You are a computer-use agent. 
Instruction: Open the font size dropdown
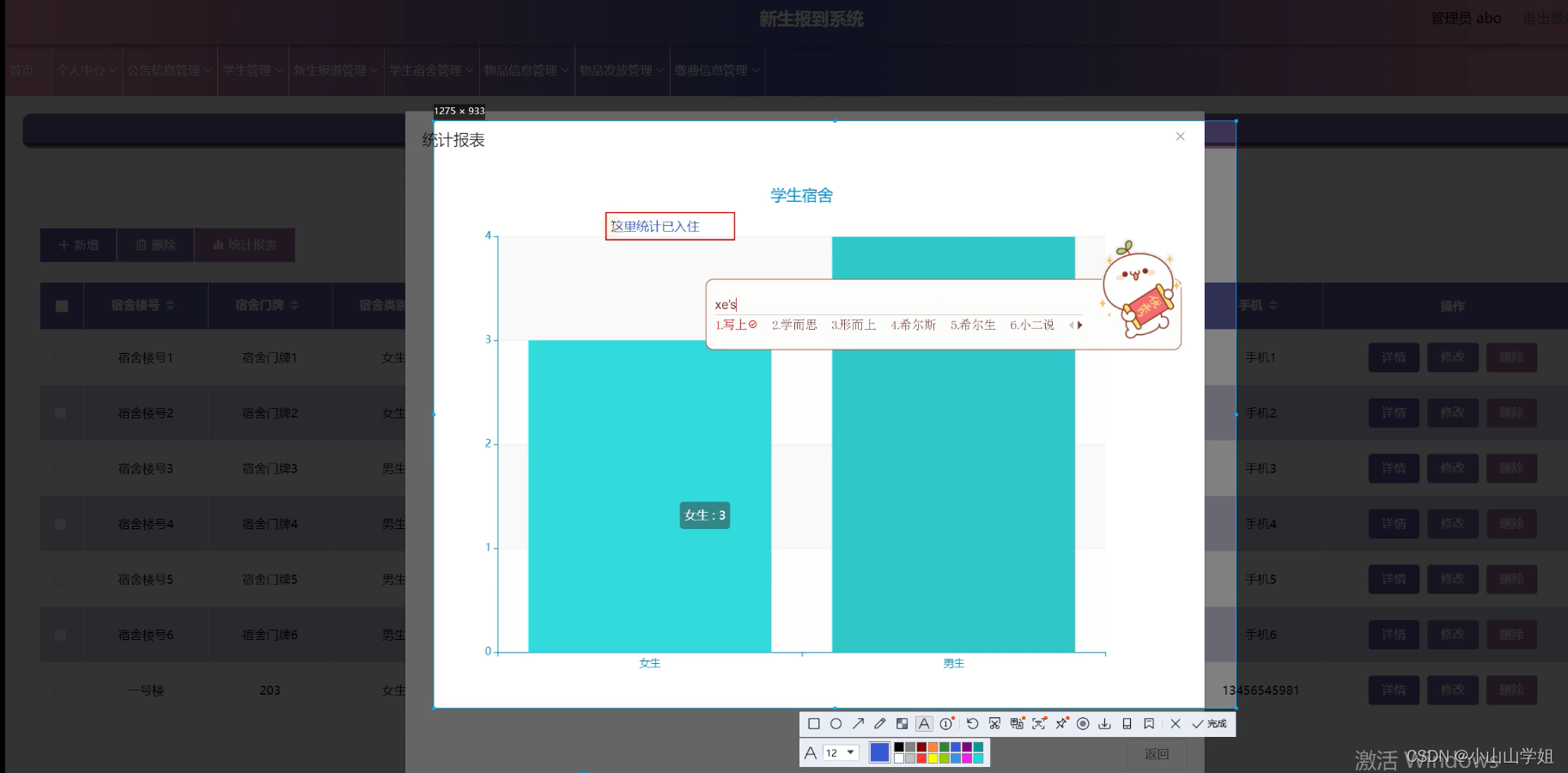point(841,752)
